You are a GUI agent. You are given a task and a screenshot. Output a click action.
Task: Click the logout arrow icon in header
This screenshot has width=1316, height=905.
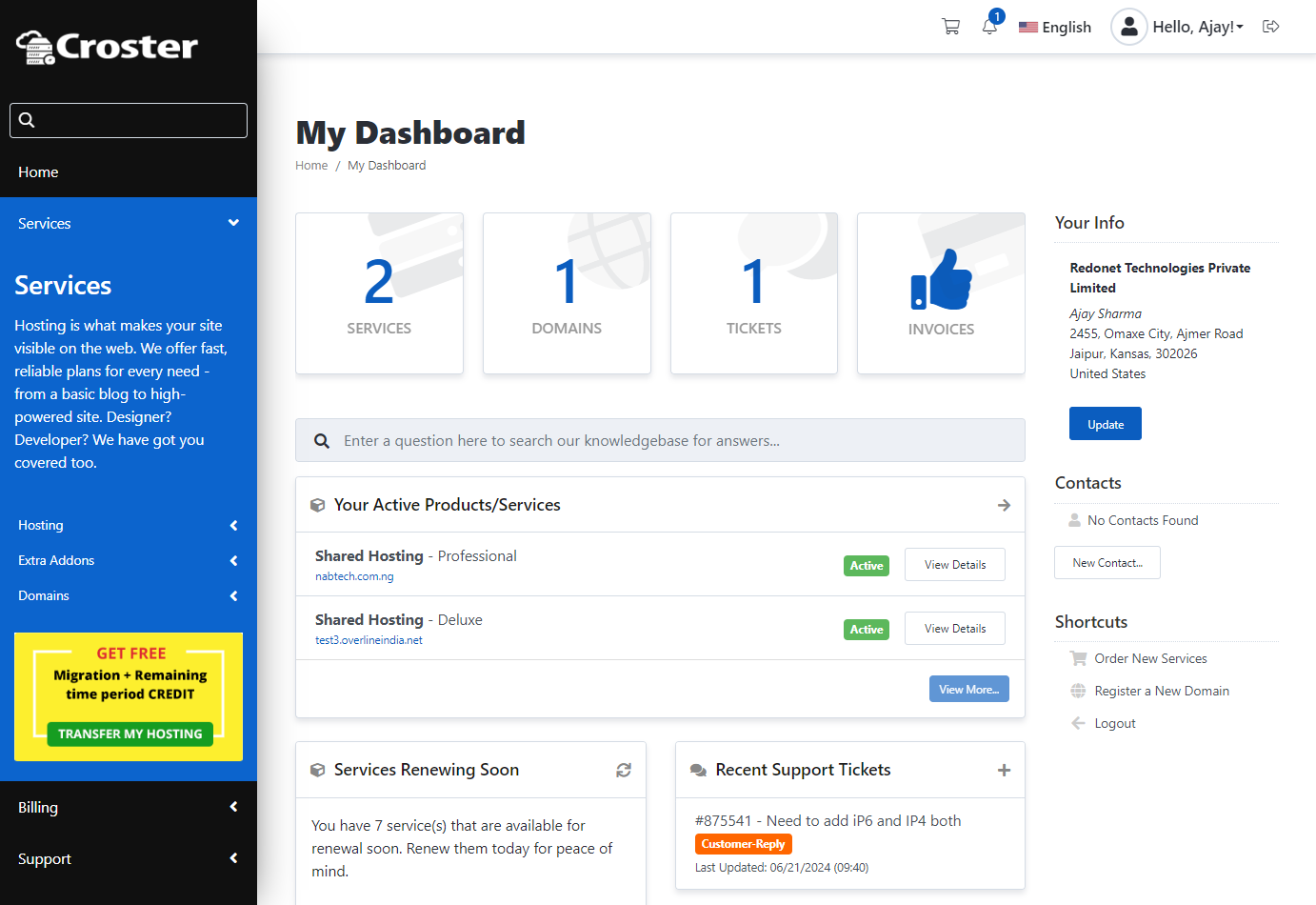1270,27
